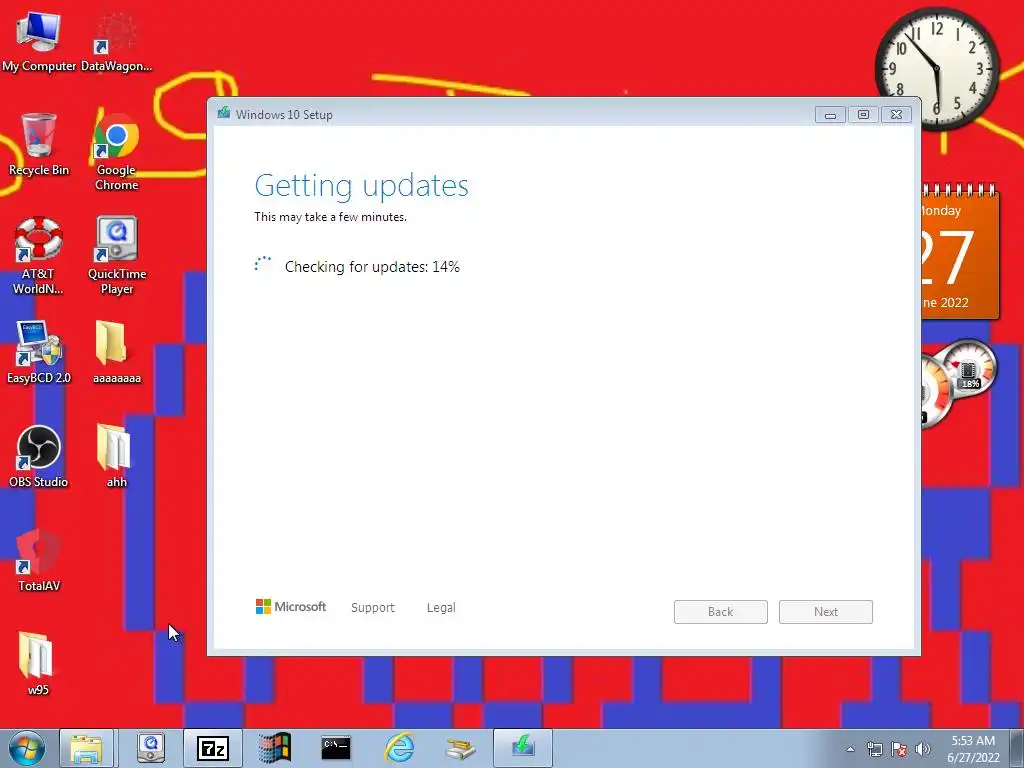Launch Internet Explorer from taskbar
This screenshot has height=768, width=1024.
tap(399, 748)
